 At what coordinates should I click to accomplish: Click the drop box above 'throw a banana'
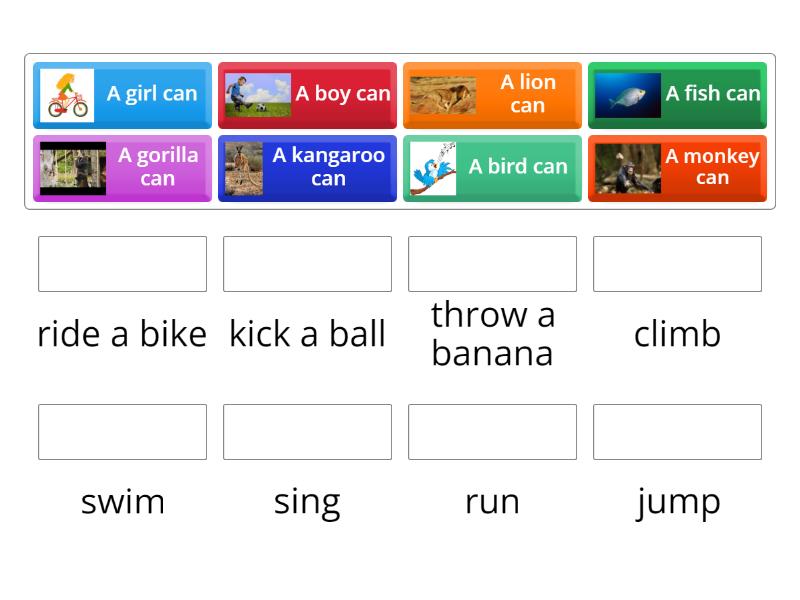tap(492, 264)
